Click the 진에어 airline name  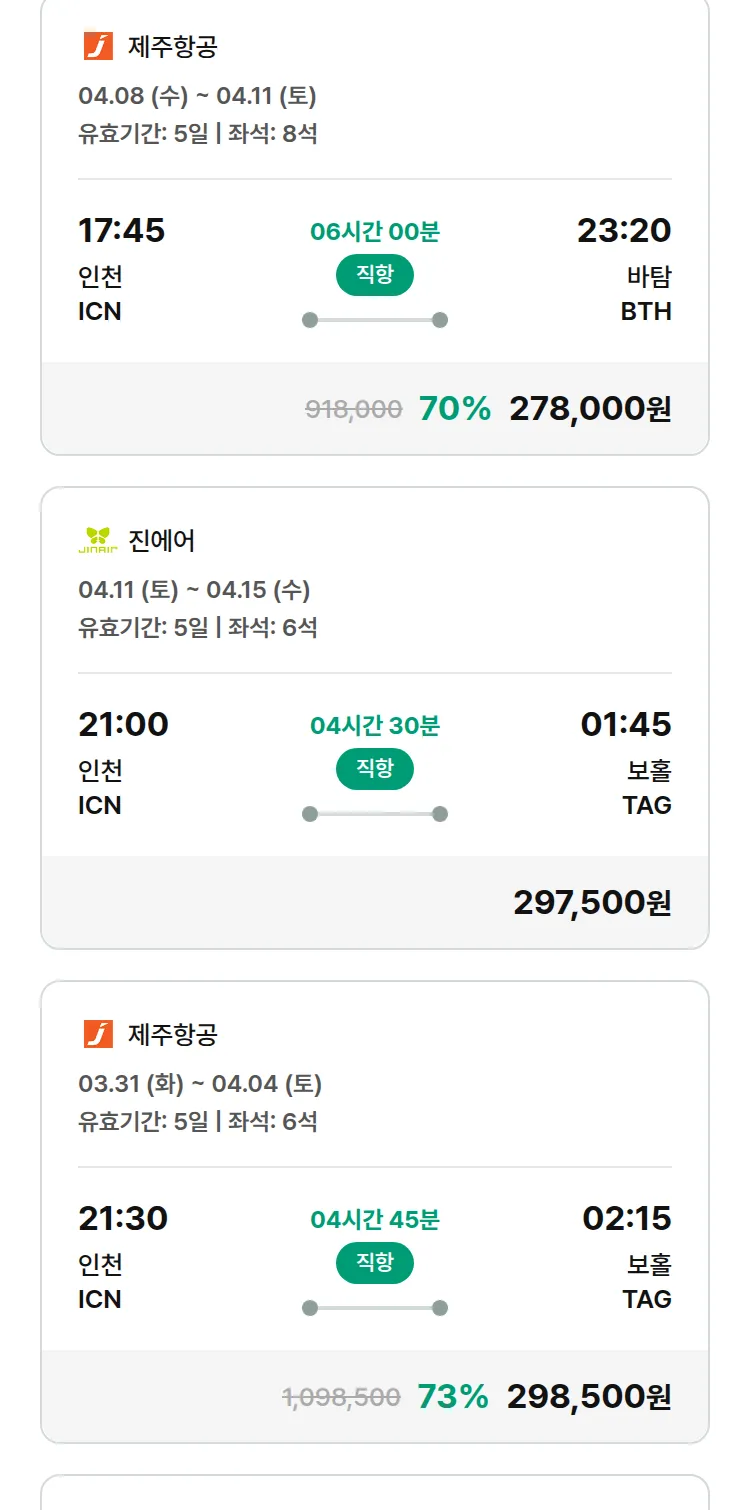tap(162, 540)
